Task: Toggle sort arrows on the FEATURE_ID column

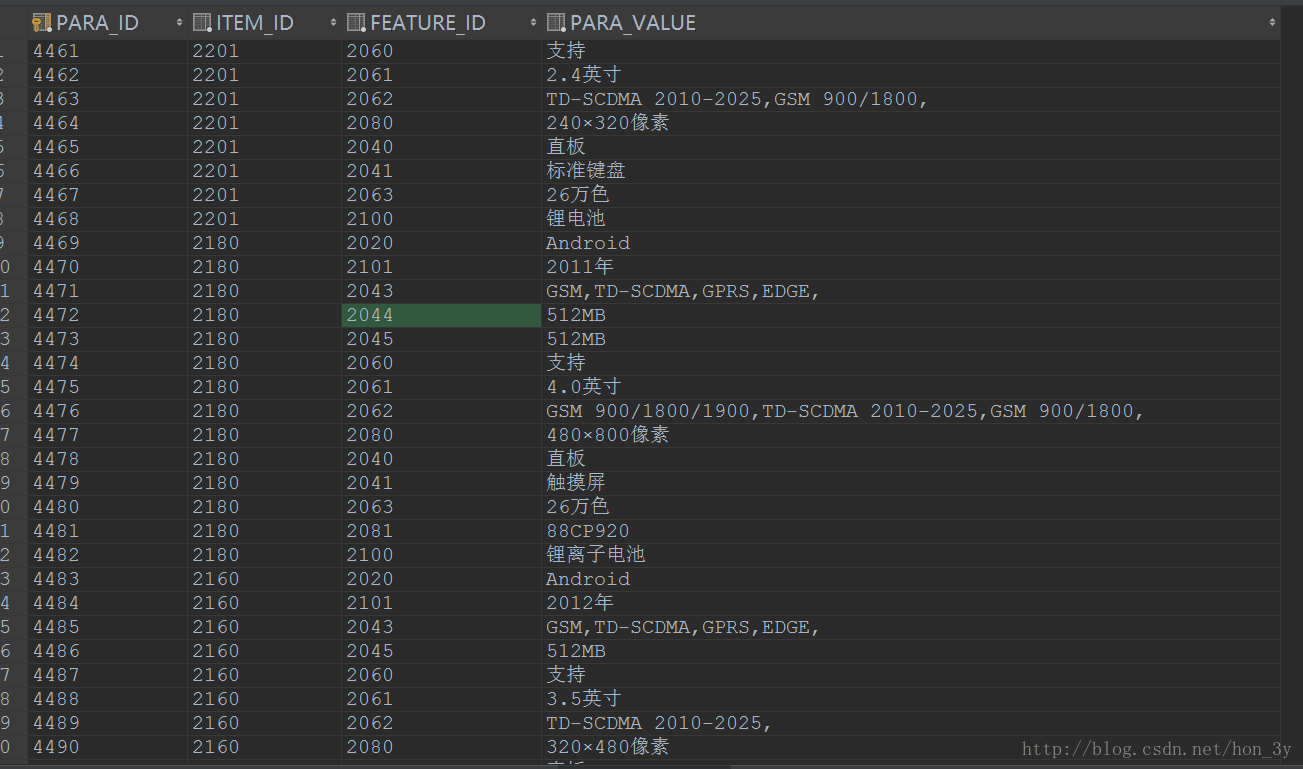Action: tap(533, 23)
